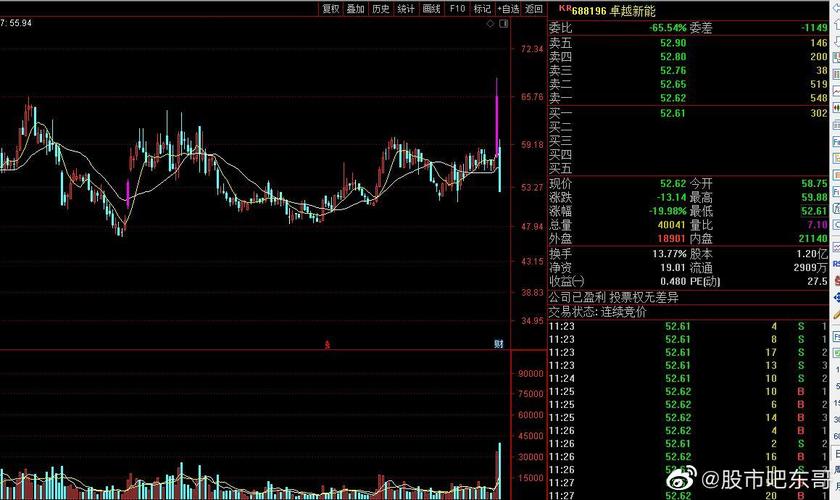Select the 标记 mark button
The width and height of the screenshot is (840, 500).
pos(482,9)
